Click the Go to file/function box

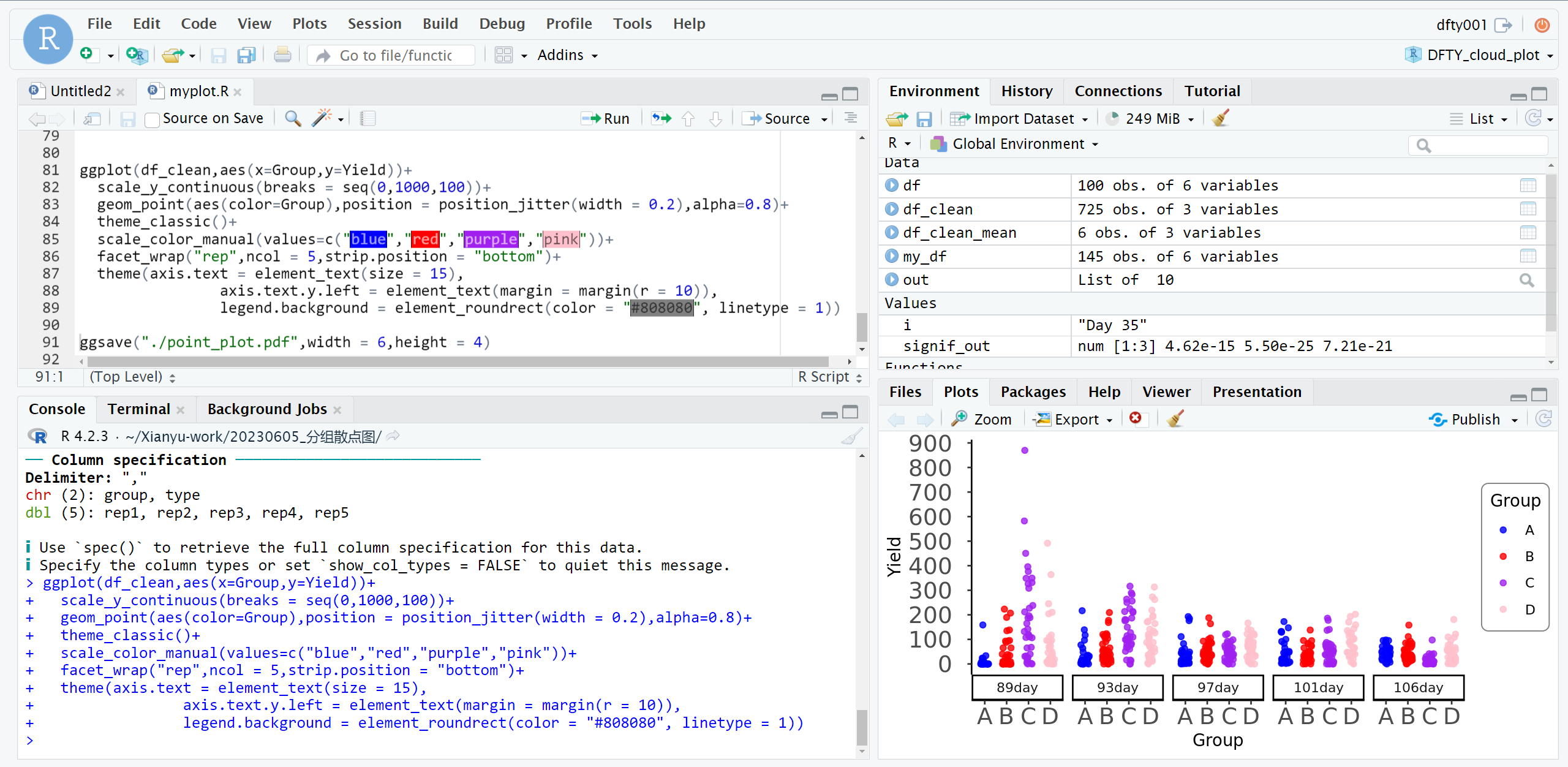pos(391,55)
